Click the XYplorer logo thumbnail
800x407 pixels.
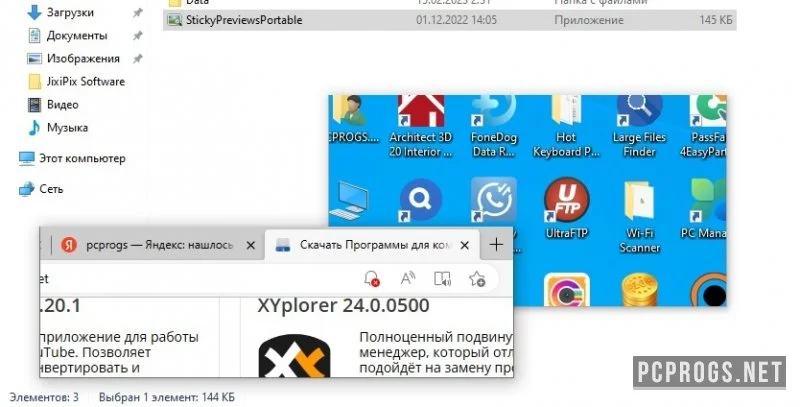click(x=294, y=356)
